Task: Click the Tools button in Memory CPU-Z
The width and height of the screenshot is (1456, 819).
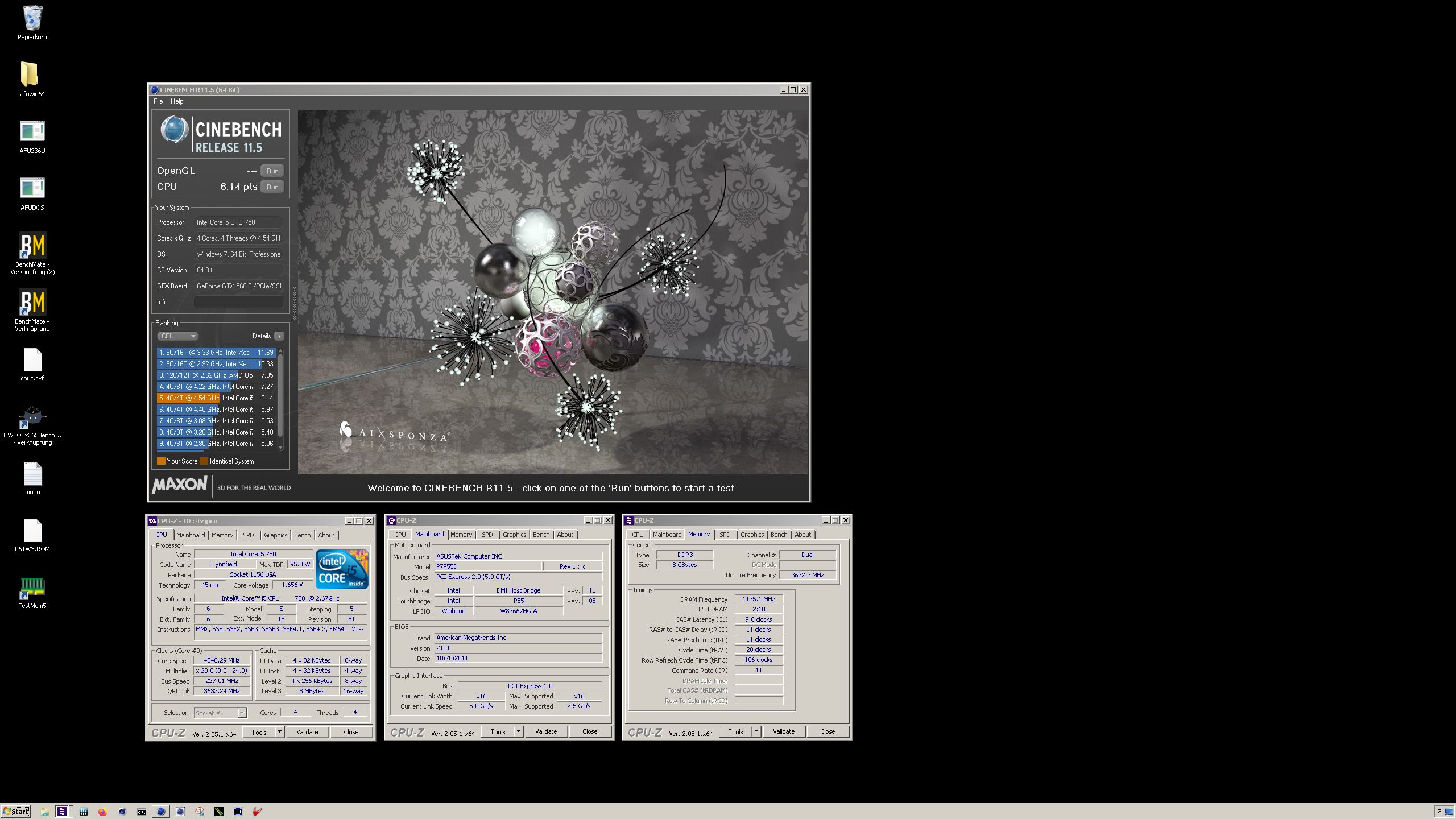Action: [x=735, y=731]
